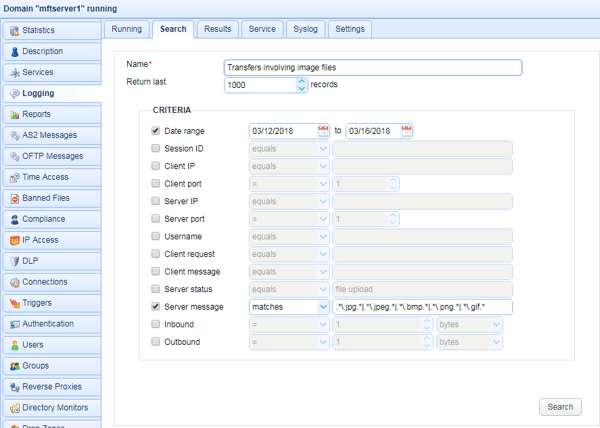Switch to the Service tab

point(262,29)
